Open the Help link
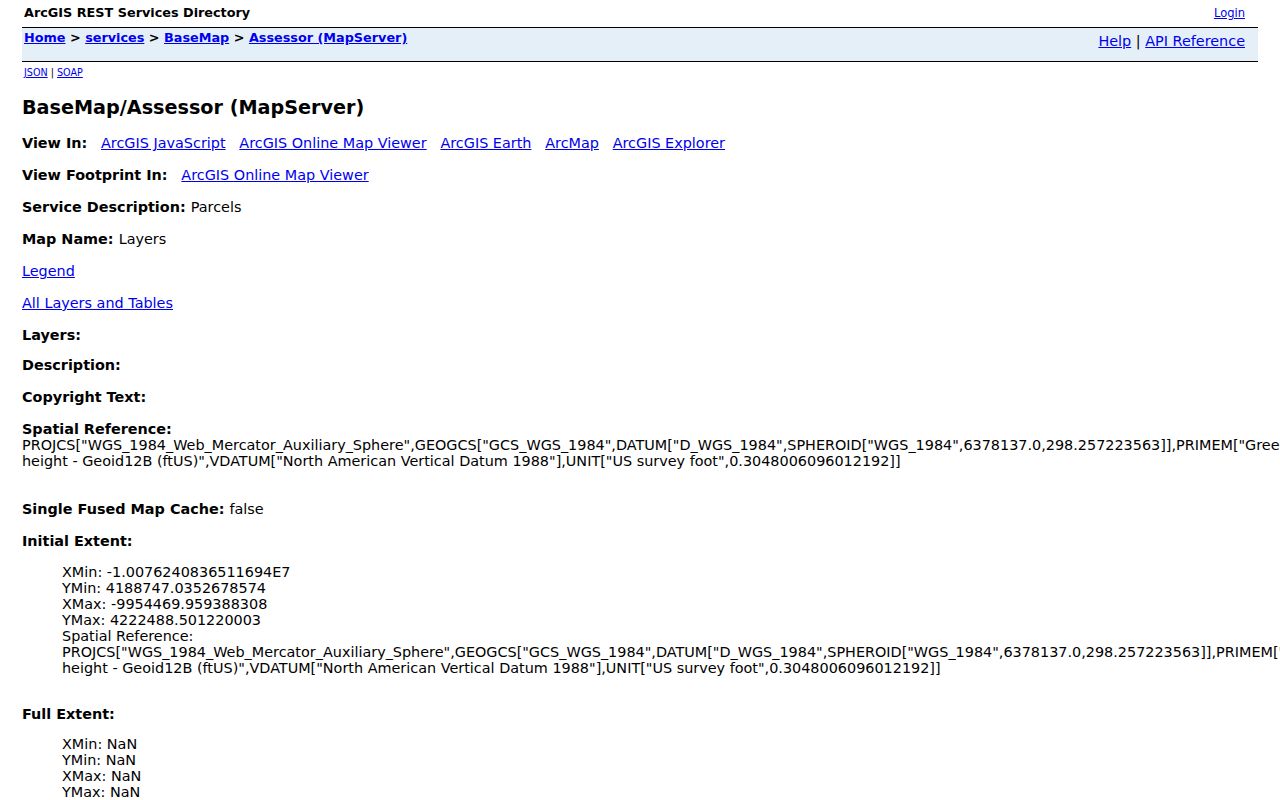1280x800 pixels. tap(1115, 41)
